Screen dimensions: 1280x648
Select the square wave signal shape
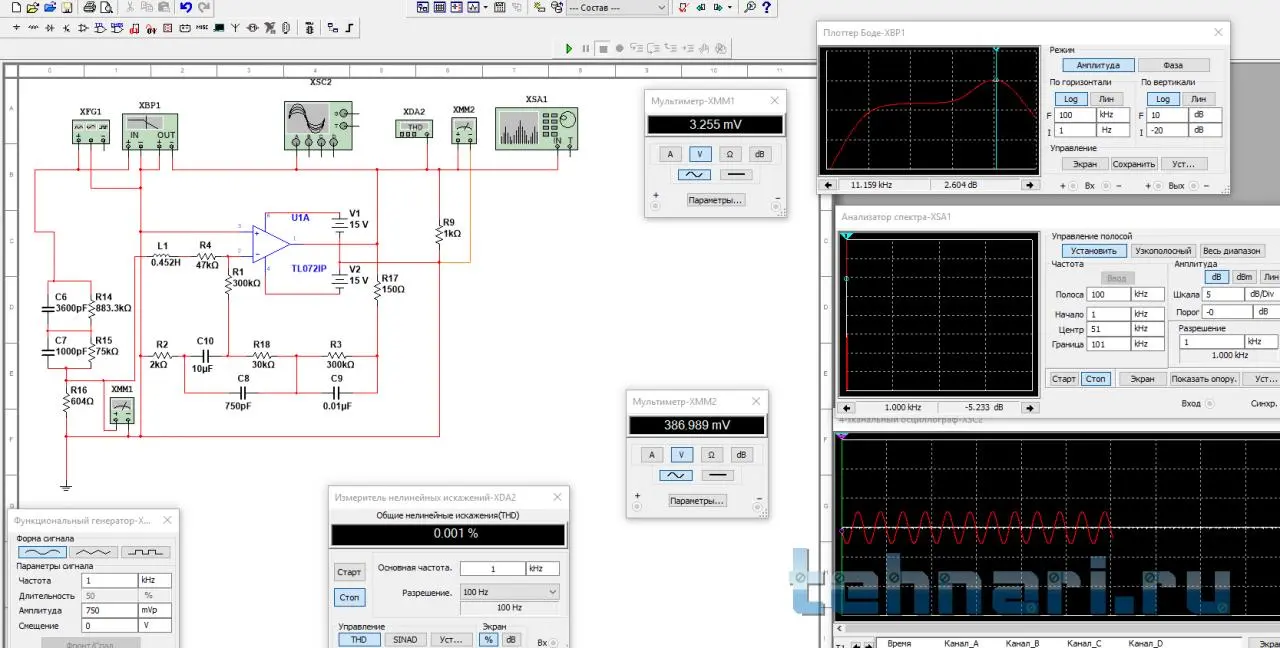[x=145, y=552]
